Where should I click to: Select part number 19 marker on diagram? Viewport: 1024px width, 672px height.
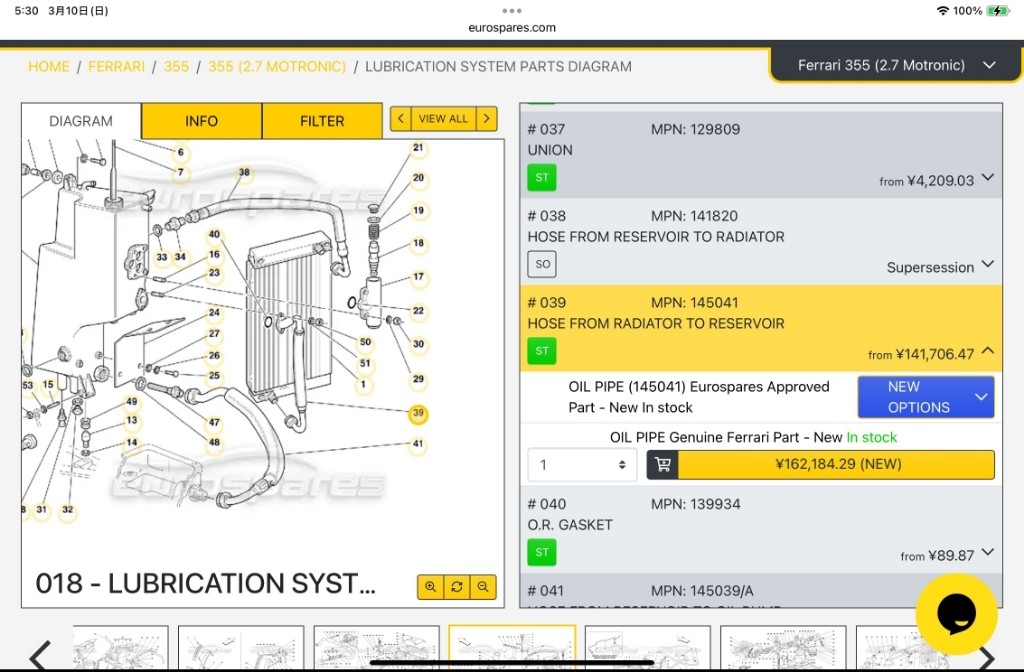coord(418,210)
